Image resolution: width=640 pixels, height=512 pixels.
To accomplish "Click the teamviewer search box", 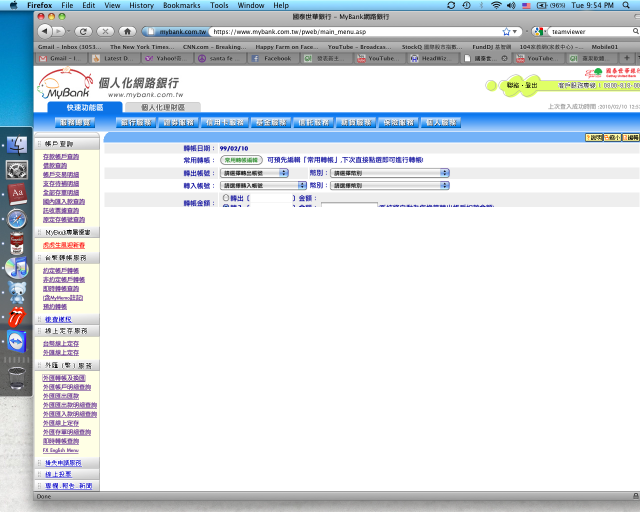I will 592,31.
